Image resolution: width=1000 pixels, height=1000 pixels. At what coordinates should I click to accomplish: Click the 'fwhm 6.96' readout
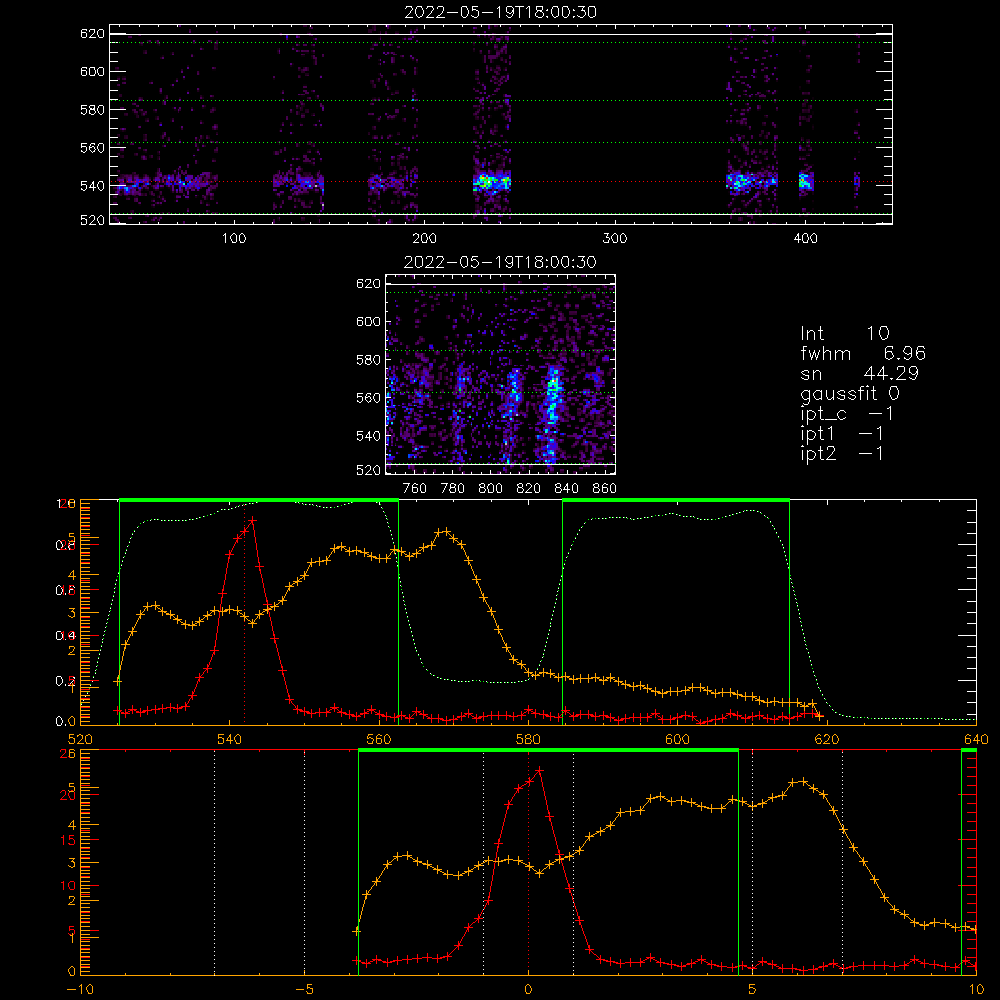(863, 353)
